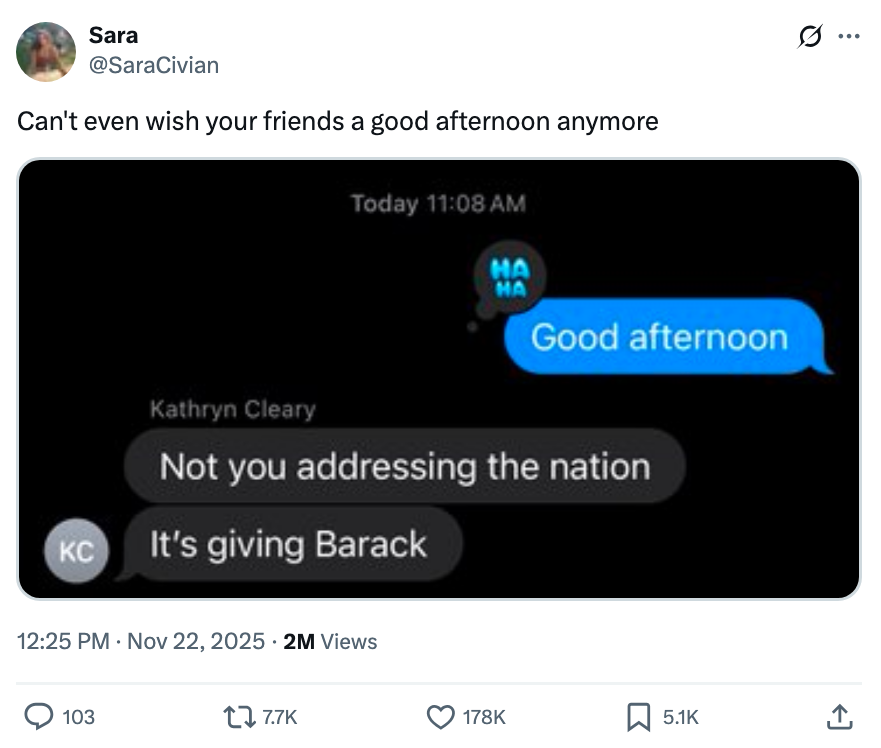Open the share icon at bottom right
Screen dimensions: 881x748
pyautogui.click(x=840, y=716)
